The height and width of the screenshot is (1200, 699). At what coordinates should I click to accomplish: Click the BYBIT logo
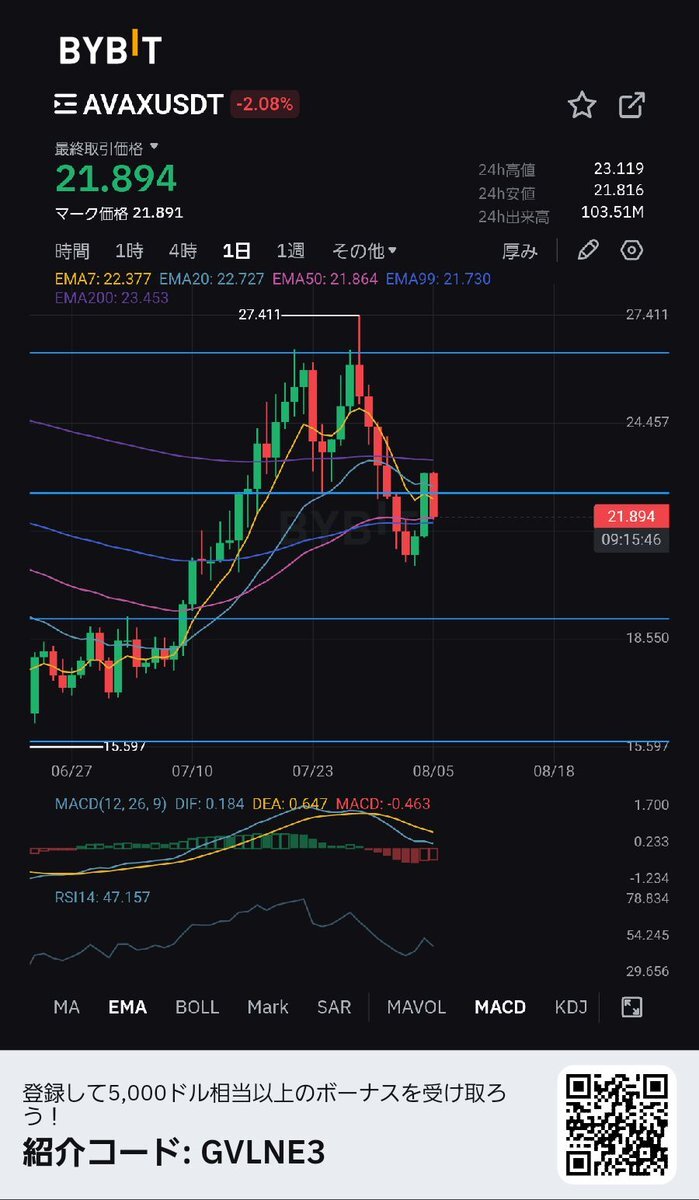click(x=110, y=50)
